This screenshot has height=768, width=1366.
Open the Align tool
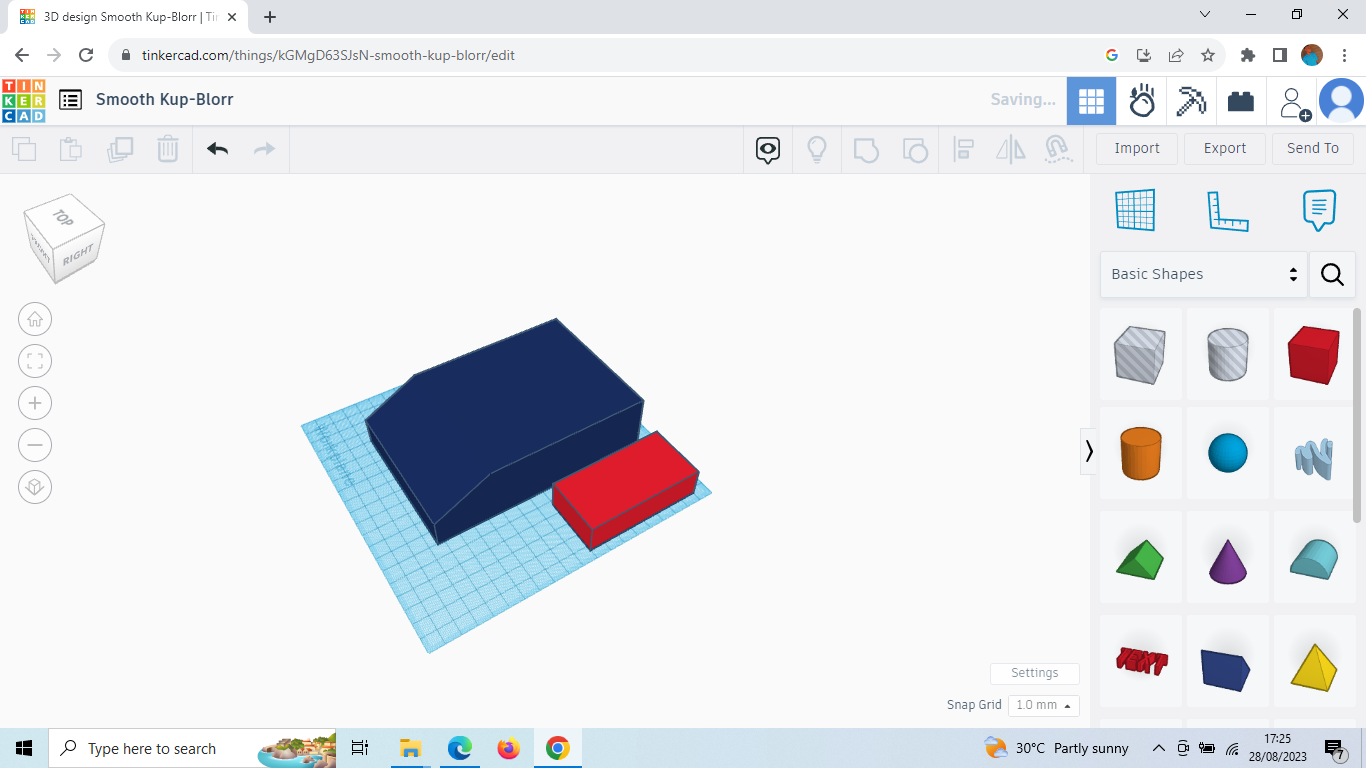pos(964,148)
